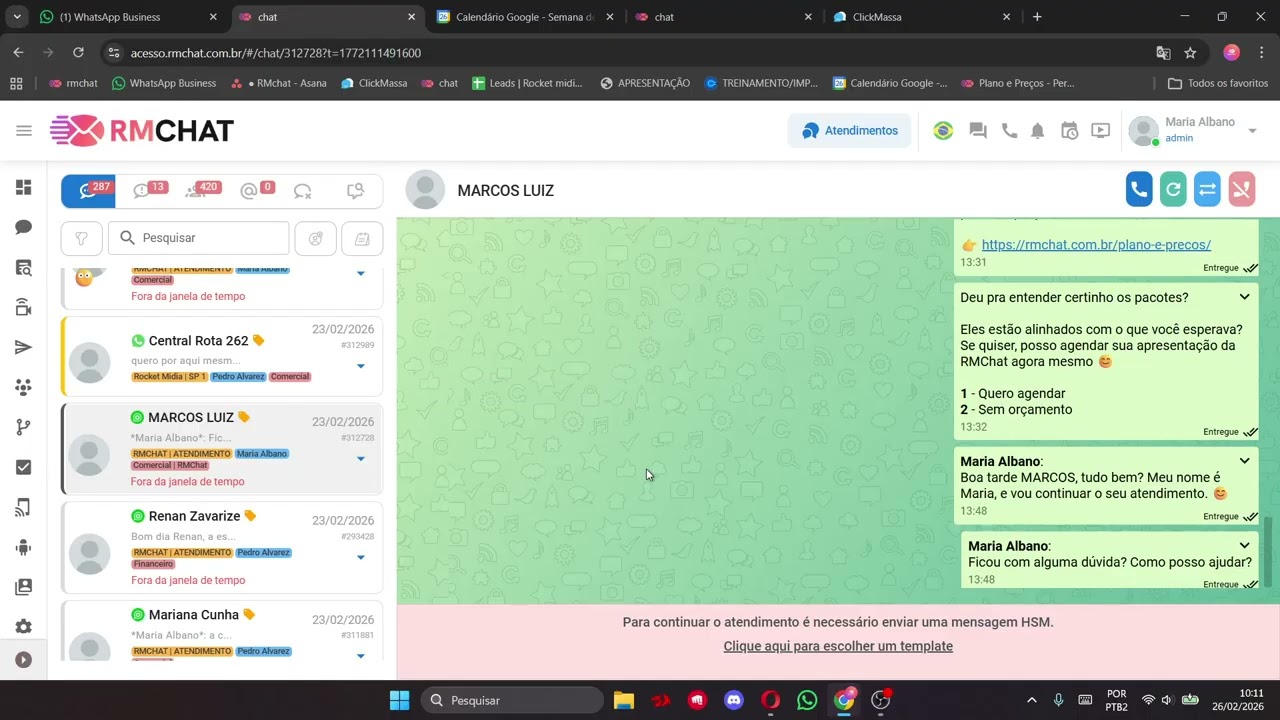This screenshot has width=1280, height=720.
Task: Open the filter funnel button
Action: coord(82,238)
